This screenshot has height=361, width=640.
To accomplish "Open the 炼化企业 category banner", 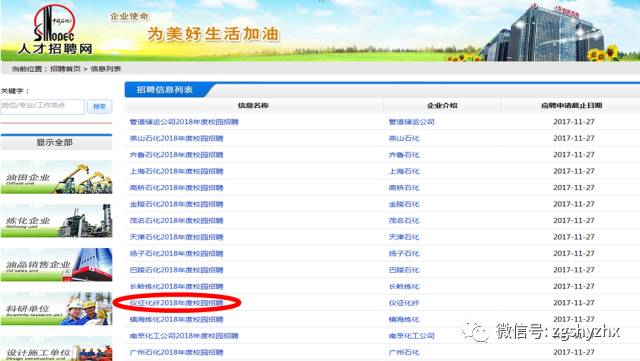I will click(x=56, y=221).
